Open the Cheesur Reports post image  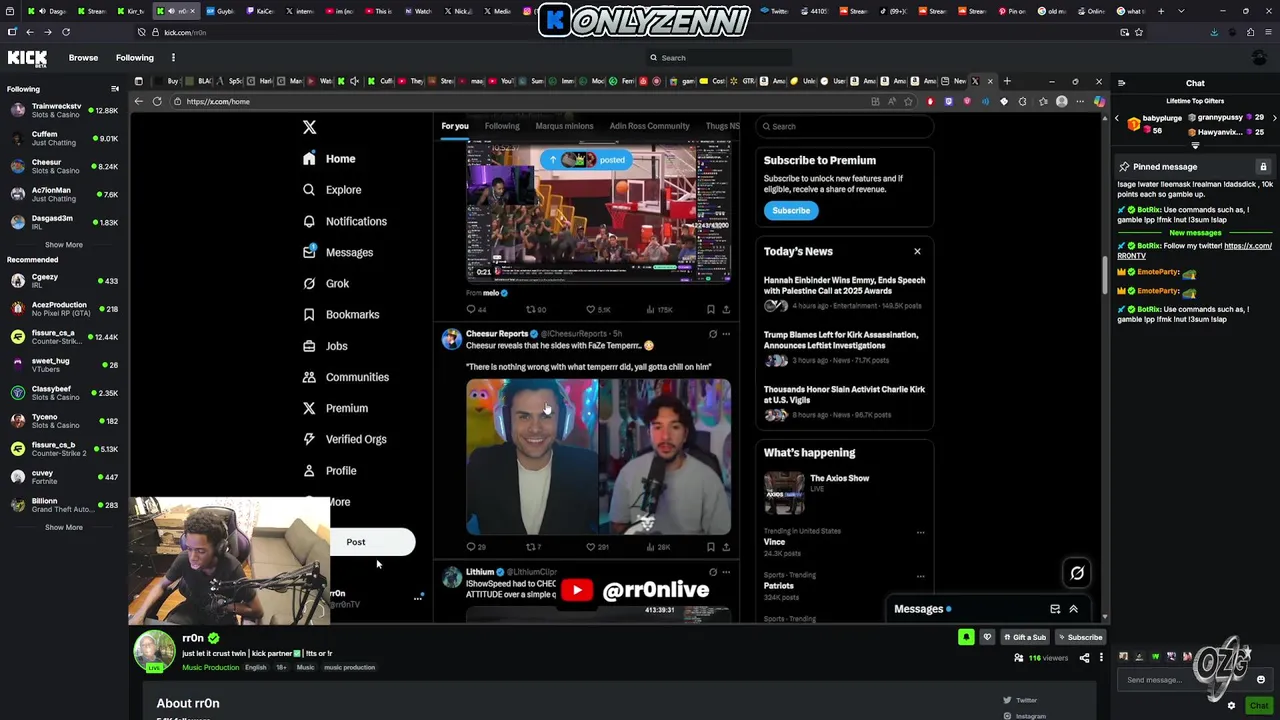point(598,457)
